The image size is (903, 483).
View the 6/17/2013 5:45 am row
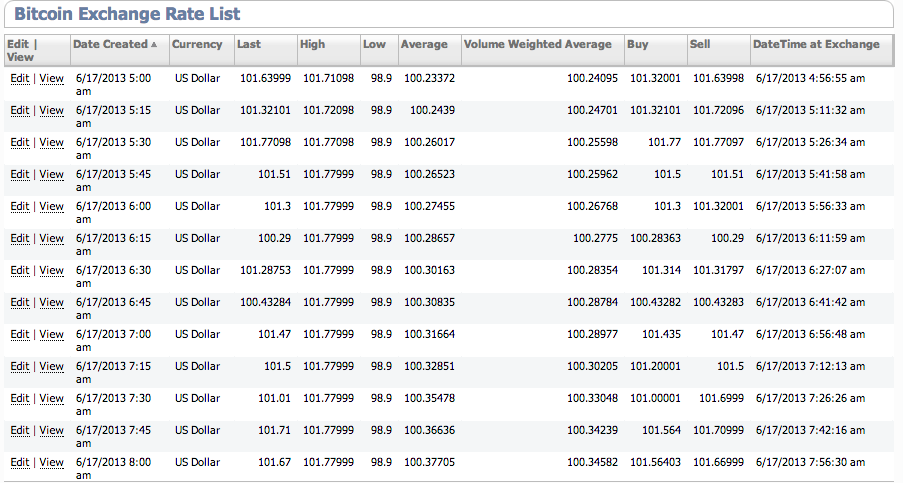click(x=51, y=174)
